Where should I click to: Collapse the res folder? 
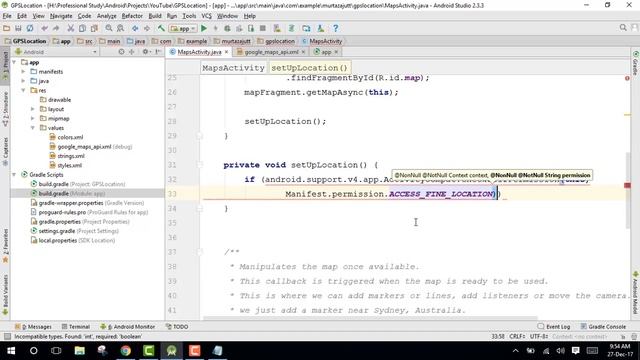(x=23, y=91)
